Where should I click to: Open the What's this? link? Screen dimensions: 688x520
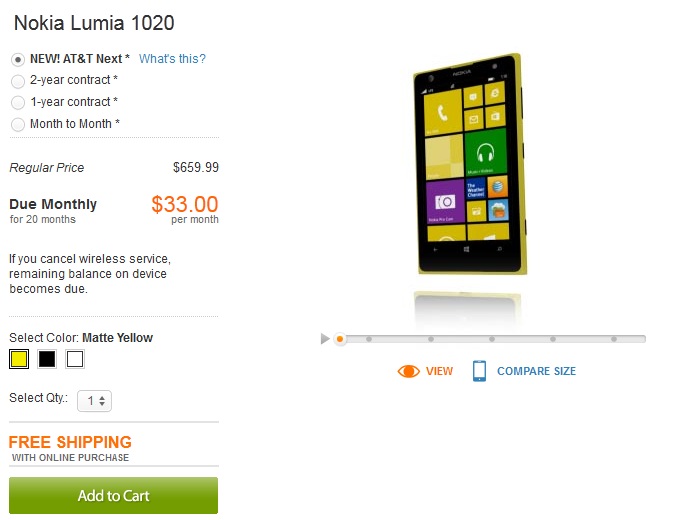172,59
